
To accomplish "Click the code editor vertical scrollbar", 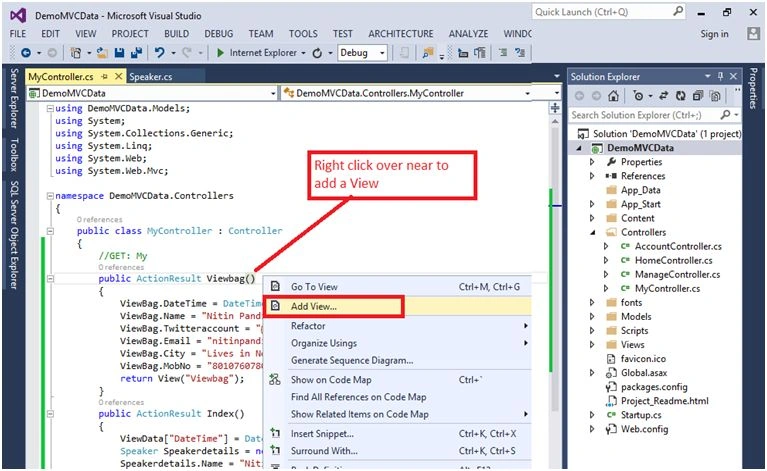I will pos(555,264).
